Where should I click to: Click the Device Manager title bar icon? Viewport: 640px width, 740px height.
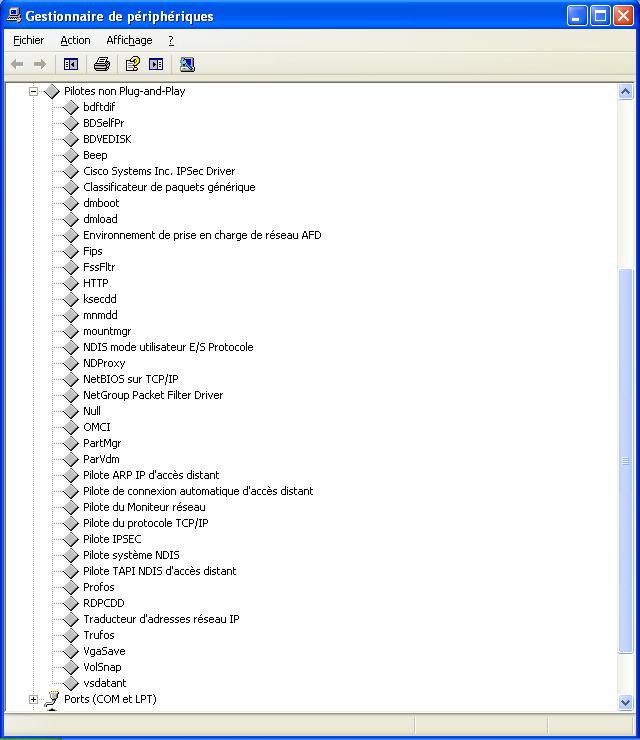click(14, 16)
